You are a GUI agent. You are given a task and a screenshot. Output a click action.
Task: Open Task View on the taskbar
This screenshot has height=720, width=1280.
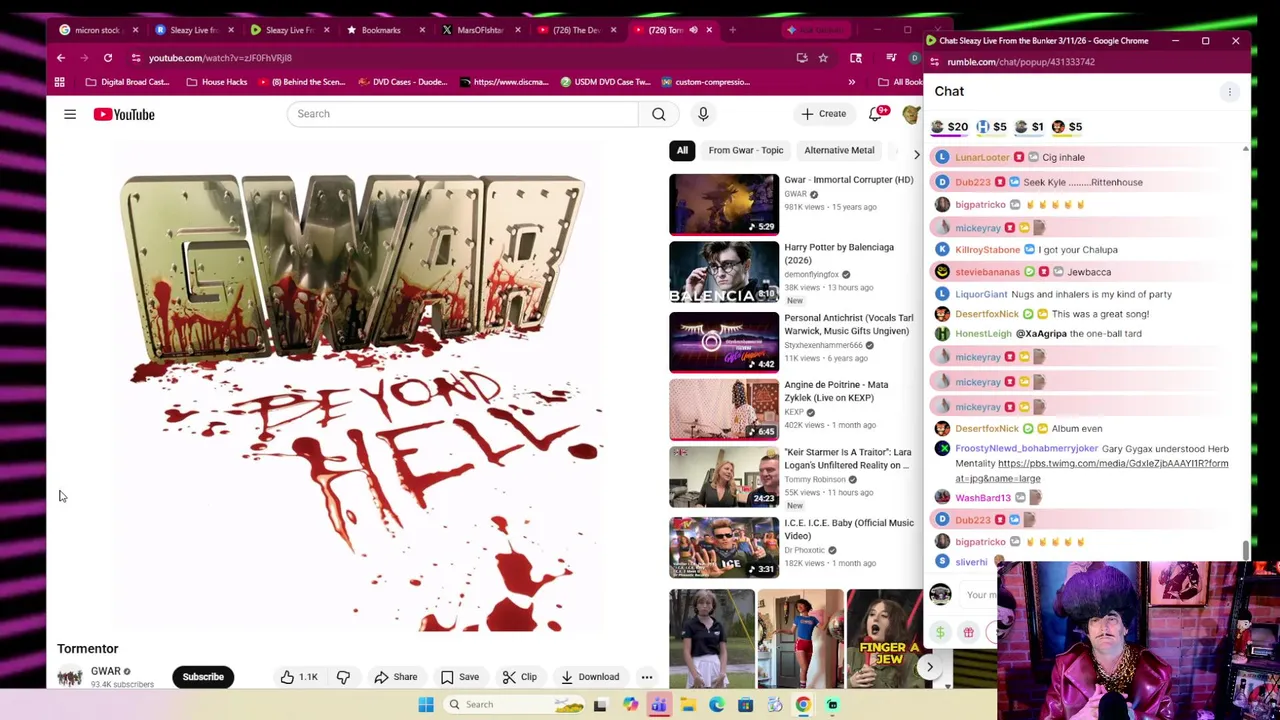[600, 705]
